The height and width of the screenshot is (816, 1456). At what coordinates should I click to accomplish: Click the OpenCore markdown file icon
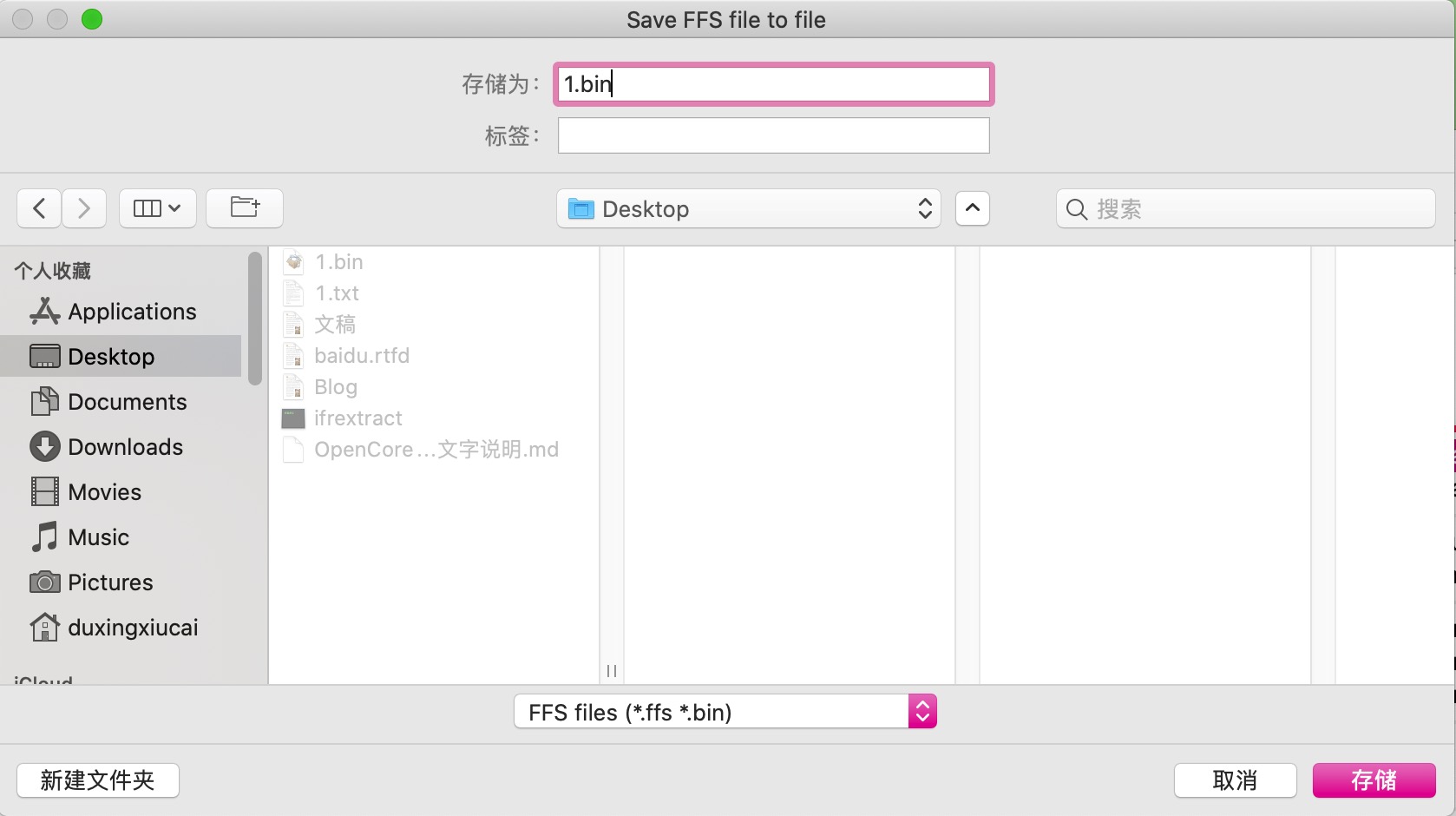pyautogui.click(x=294, y=450)
